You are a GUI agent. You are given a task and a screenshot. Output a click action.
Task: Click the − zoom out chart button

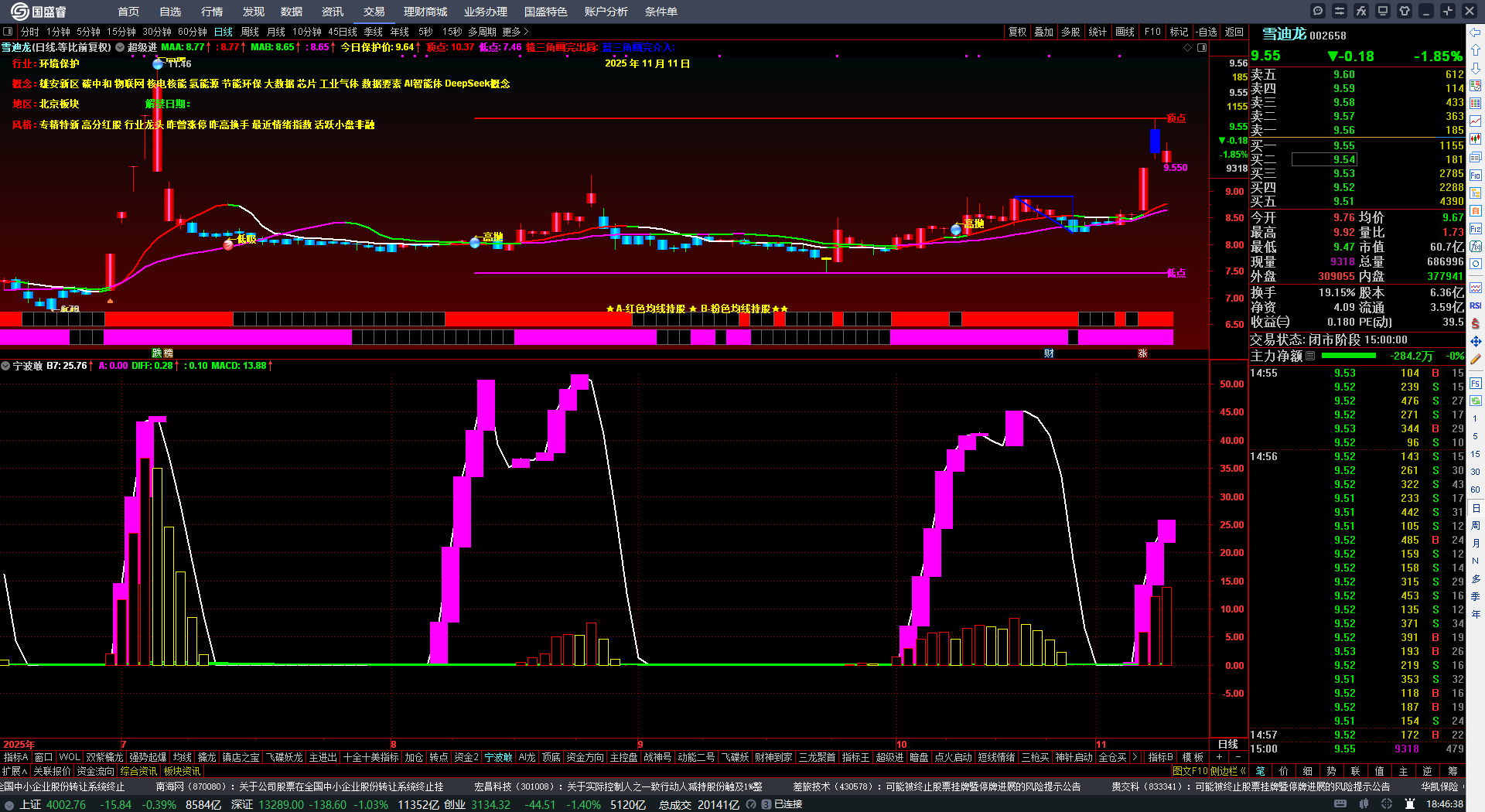point(1238,757)
